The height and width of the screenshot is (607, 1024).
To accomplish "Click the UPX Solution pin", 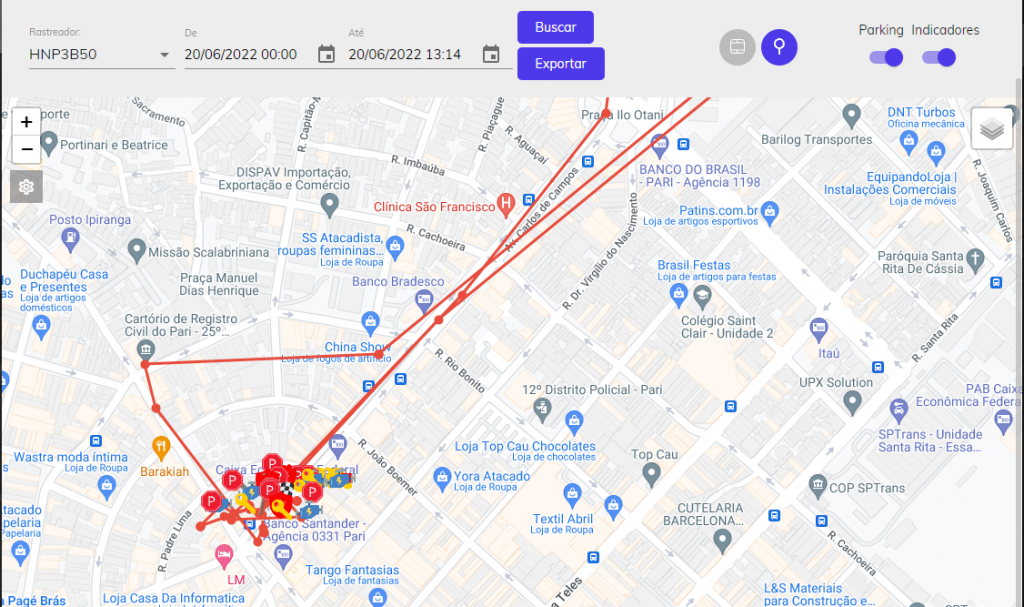I will coord(852,403).
